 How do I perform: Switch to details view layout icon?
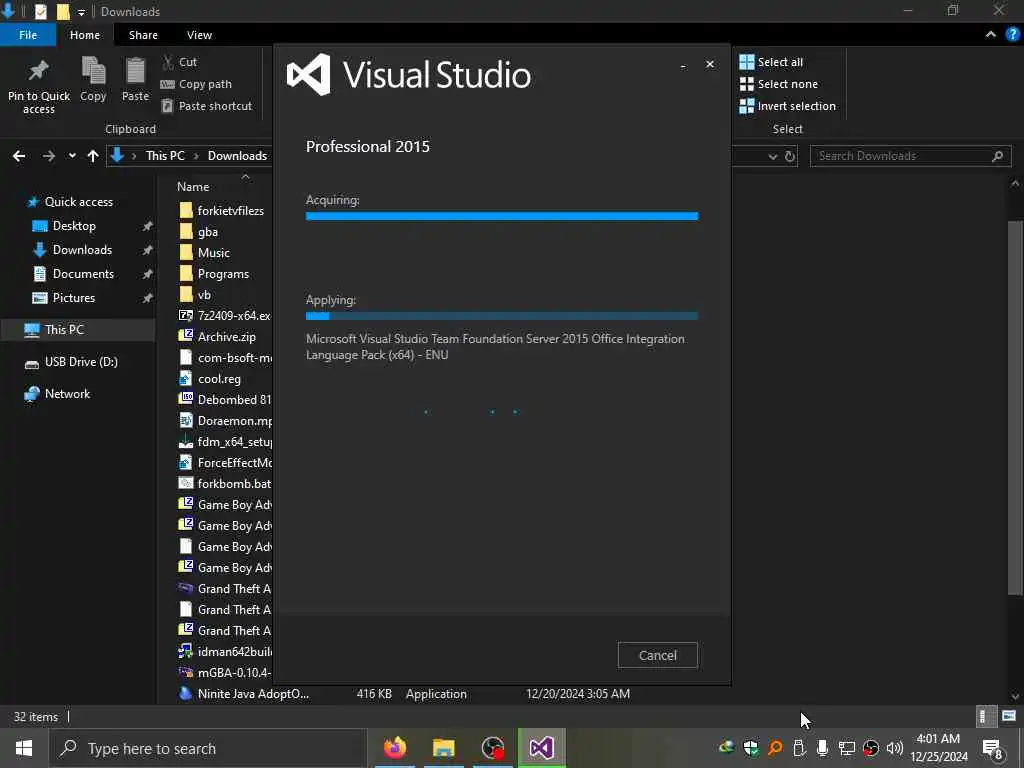point(985,716)
